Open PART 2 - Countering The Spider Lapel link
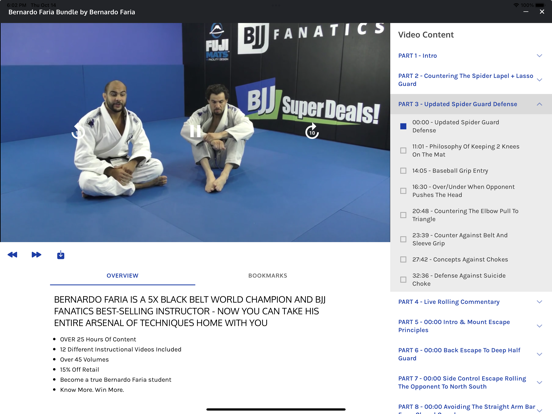The height and width of the screenshot is (414, 552). (465, 80)
